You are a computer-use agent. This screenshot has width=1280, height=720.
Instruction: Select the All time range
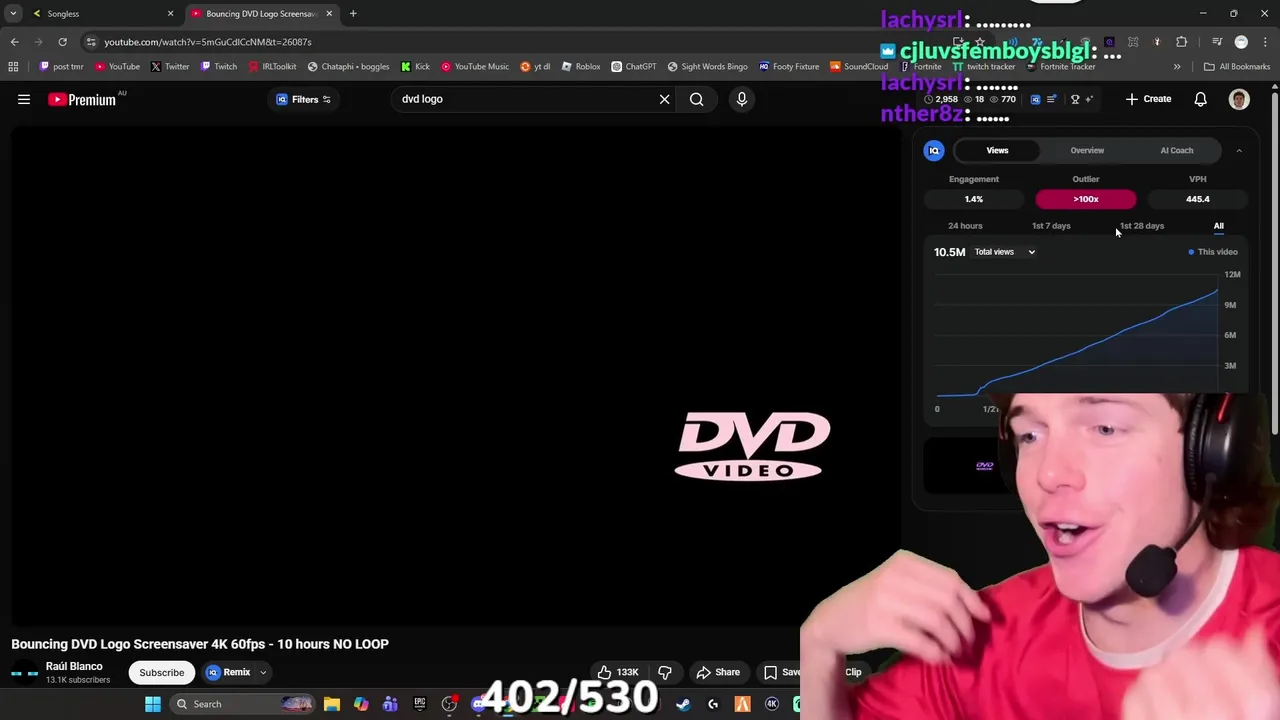(x=1218, y=226)
